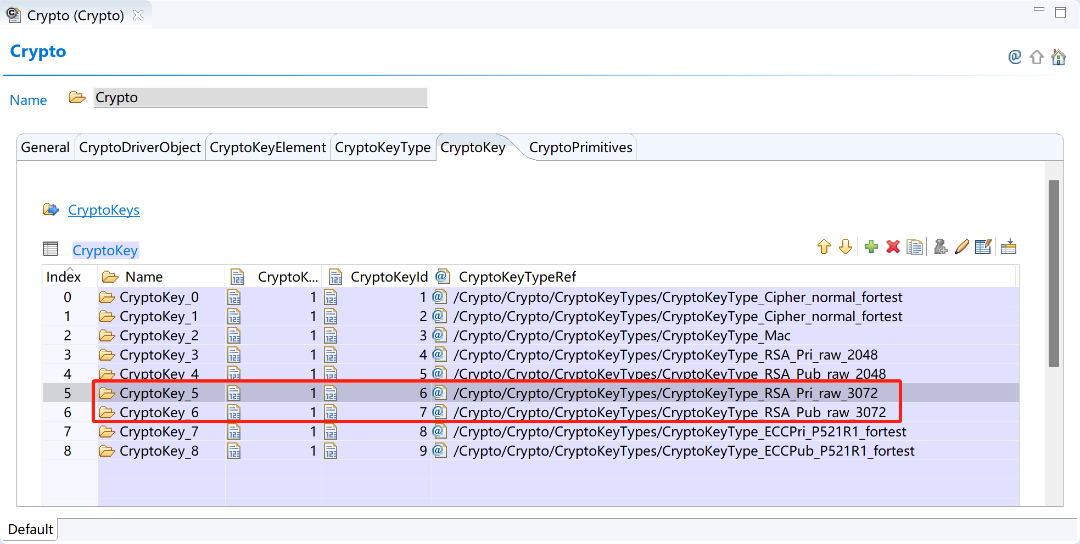1080x544 pixels.
Task: Click the green plus add-element icon
Action: (x=871, y=247)
